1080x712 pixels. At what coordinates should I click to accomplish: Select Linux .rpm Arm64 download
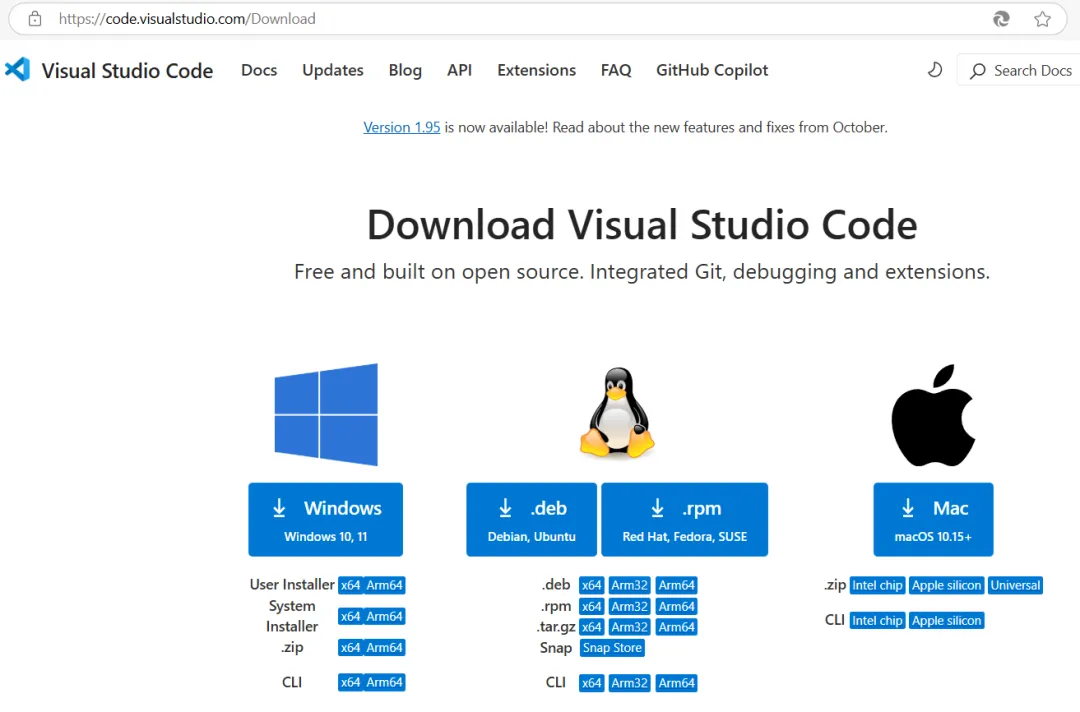[676, 607]
